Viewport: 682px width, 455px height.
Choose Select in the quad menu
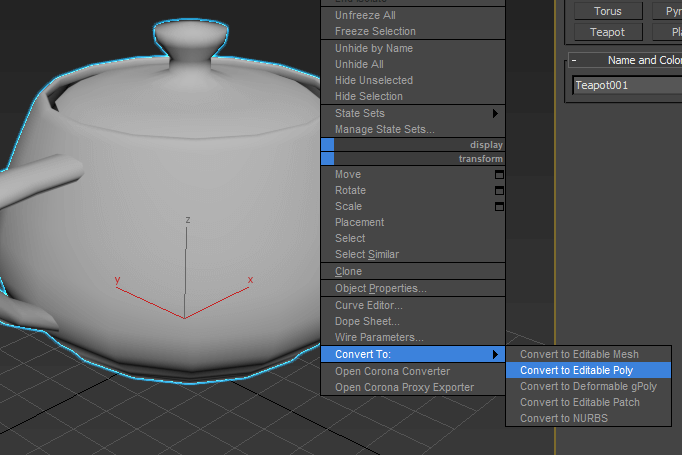pos(413,238)
